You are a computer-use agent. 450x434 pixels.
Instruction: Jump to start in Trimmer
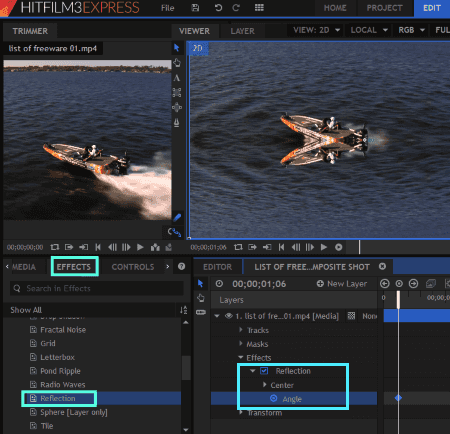(98, 247)
